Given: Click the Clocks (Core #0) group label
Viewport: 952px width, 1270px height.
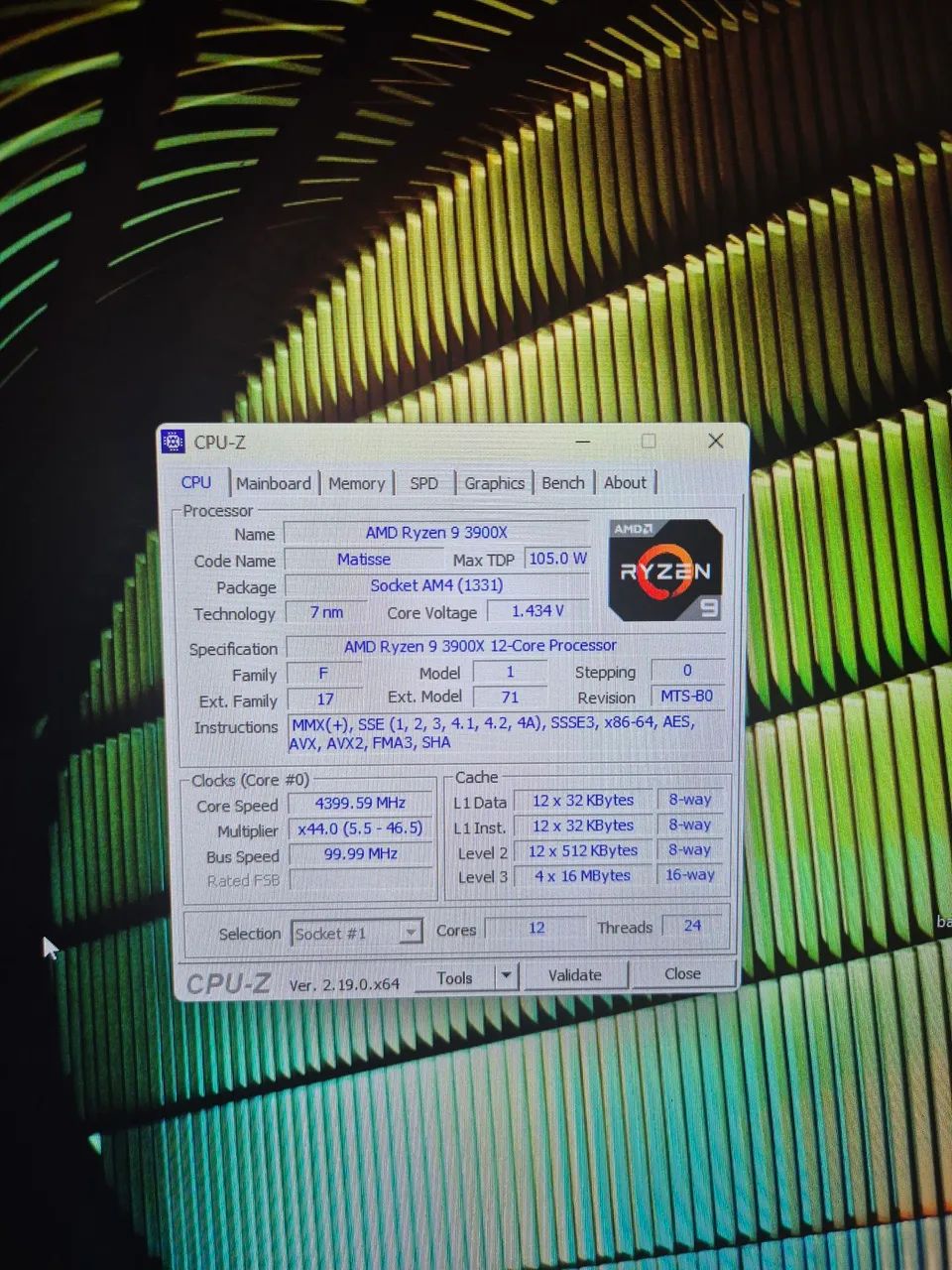Looking at the screenshot, I should pos(250,780).
